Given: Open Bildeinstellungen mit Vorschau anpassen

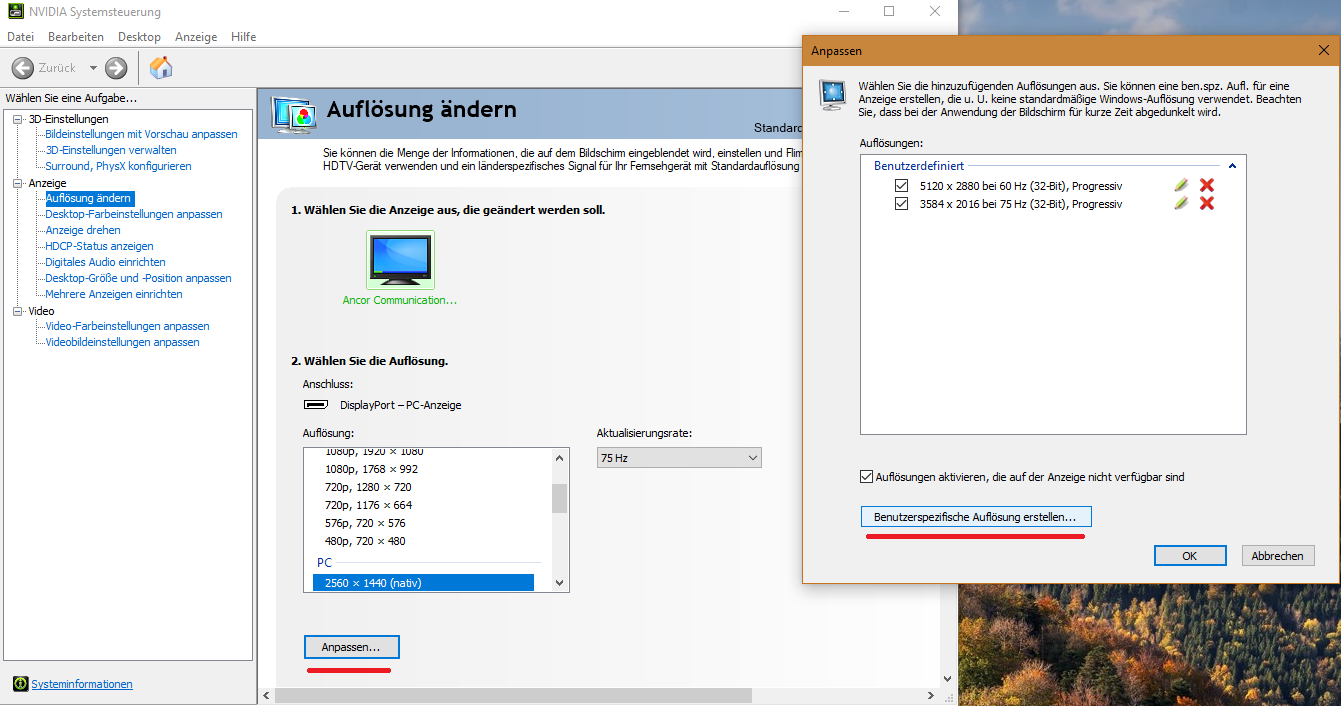Looking at the screenshot, I should point(141,134).
